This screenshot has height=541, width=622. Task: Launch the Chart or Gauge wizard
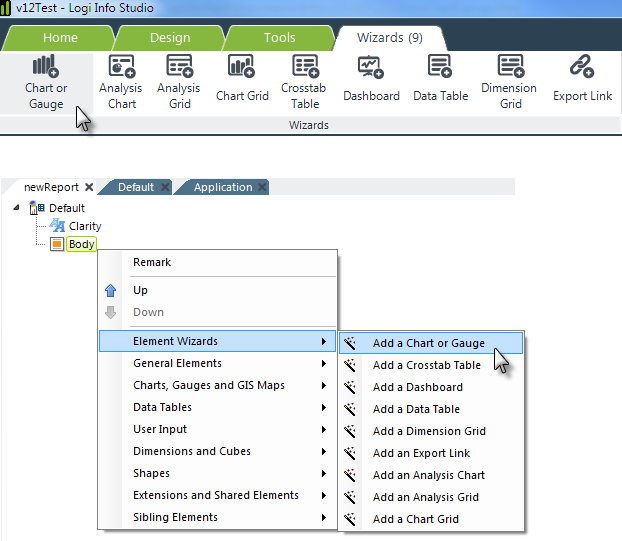point(46,82)
